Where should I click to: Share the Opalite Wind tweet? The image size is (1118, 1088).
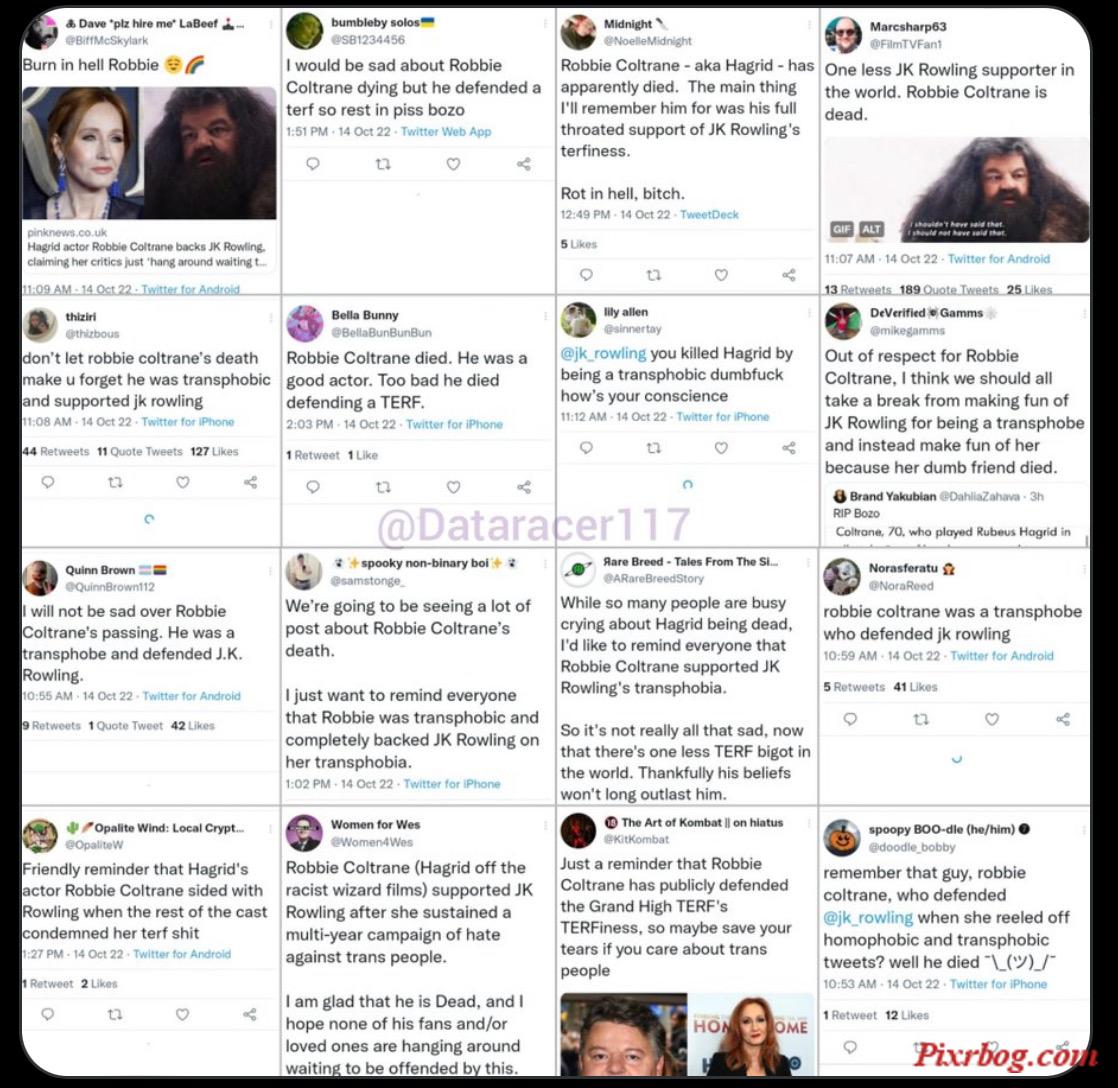(250, 1015)
